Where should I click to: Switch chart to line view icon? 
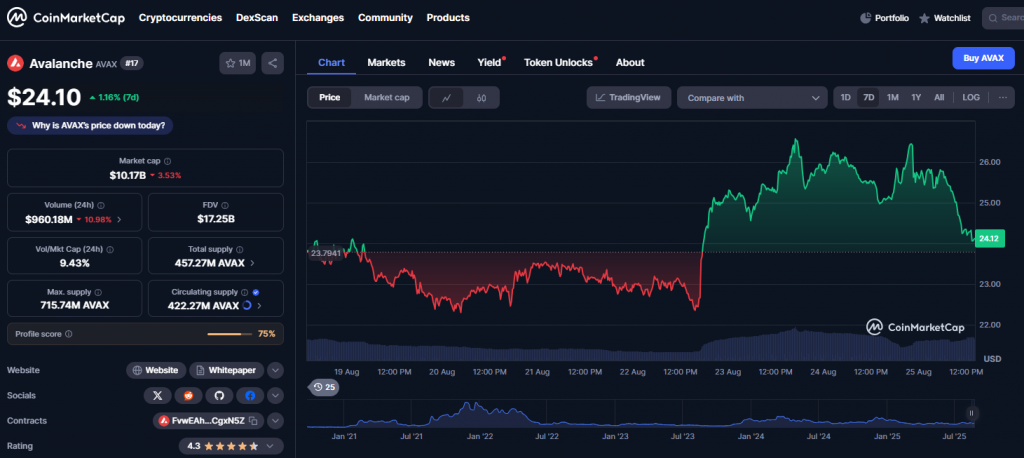tap(447, 98)
